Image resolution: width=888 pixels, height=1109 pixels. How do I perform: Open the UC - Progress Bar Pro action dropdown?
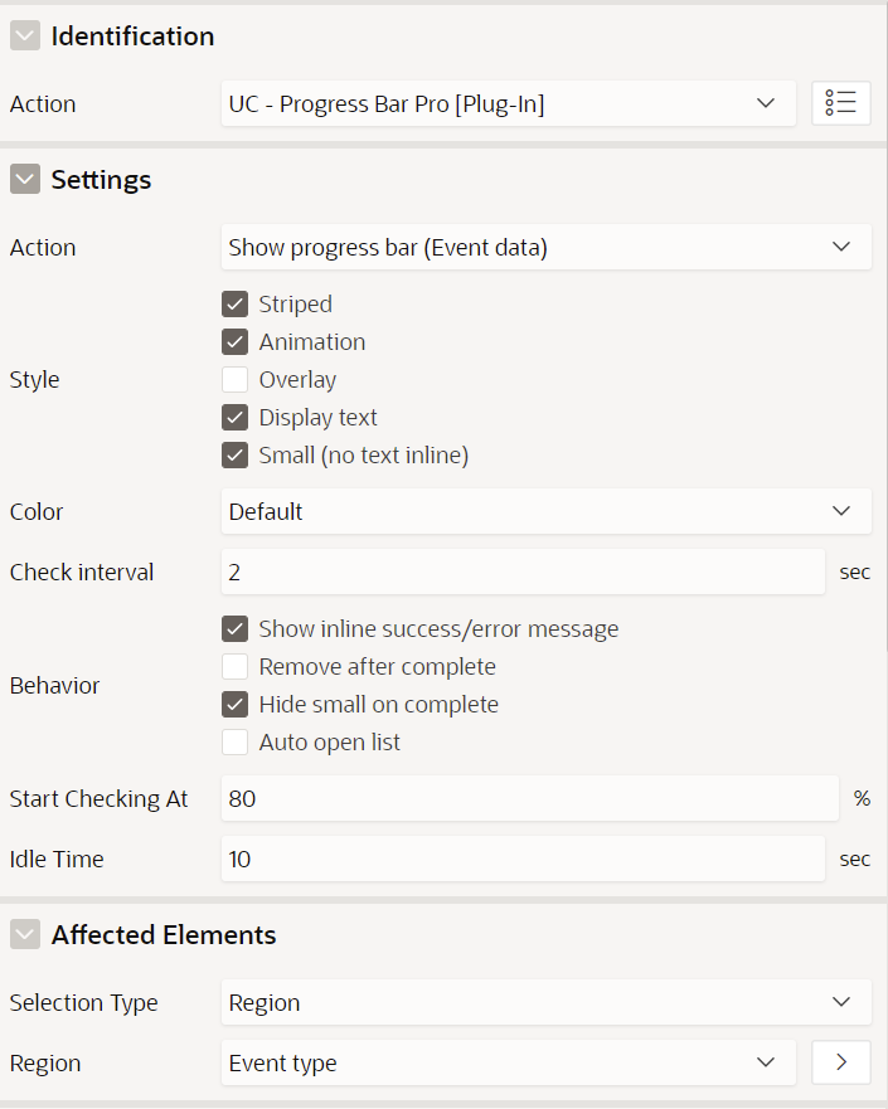pyautogui.click(x=508, y=103)
